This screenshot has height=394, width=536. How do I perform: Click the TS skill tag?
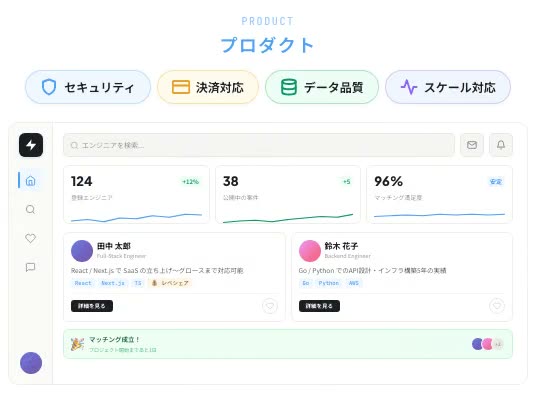[138, 283]
